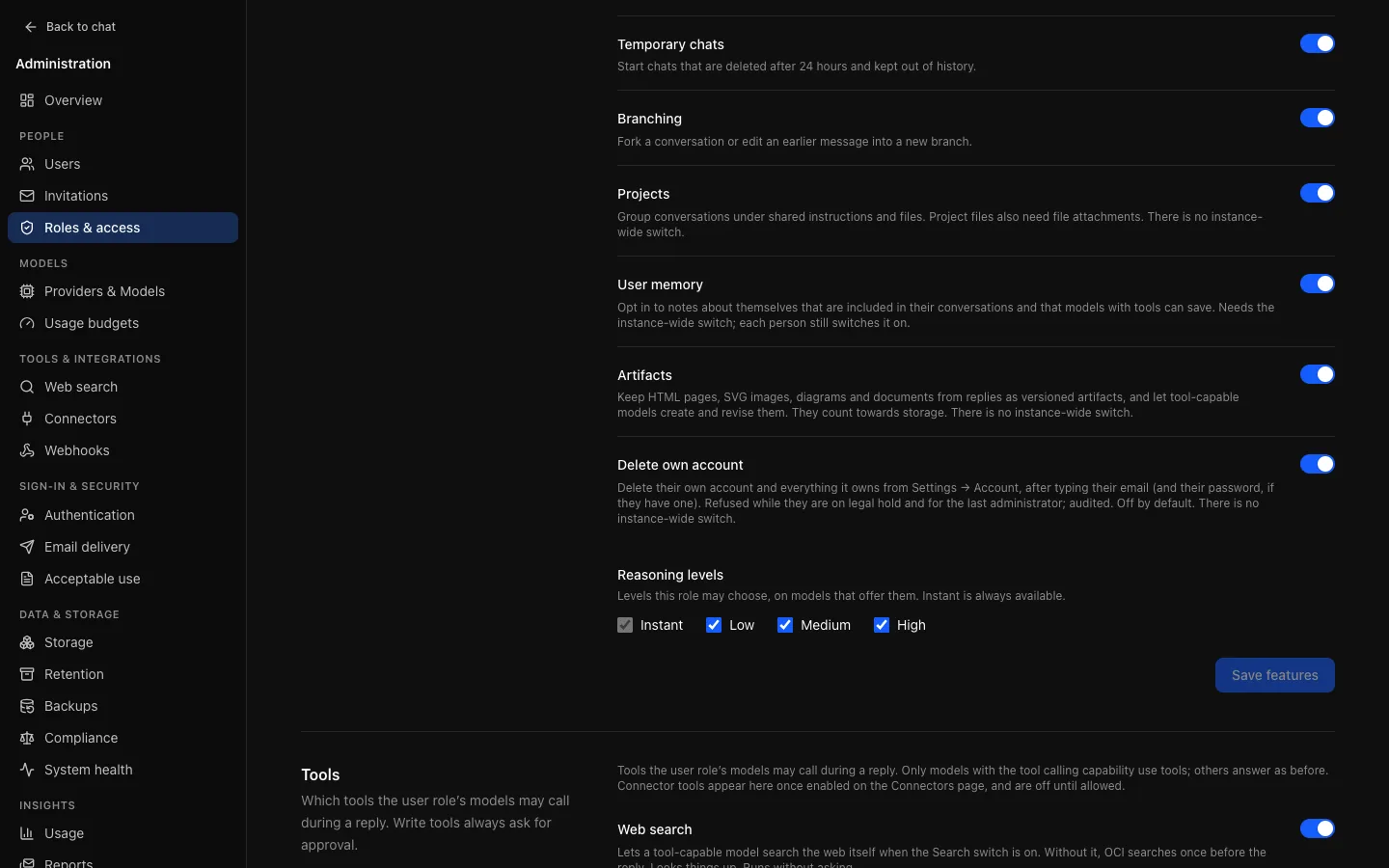
Task: Click the Web search magnifier icon in the sidebar
Action: [x=27, y=387]
